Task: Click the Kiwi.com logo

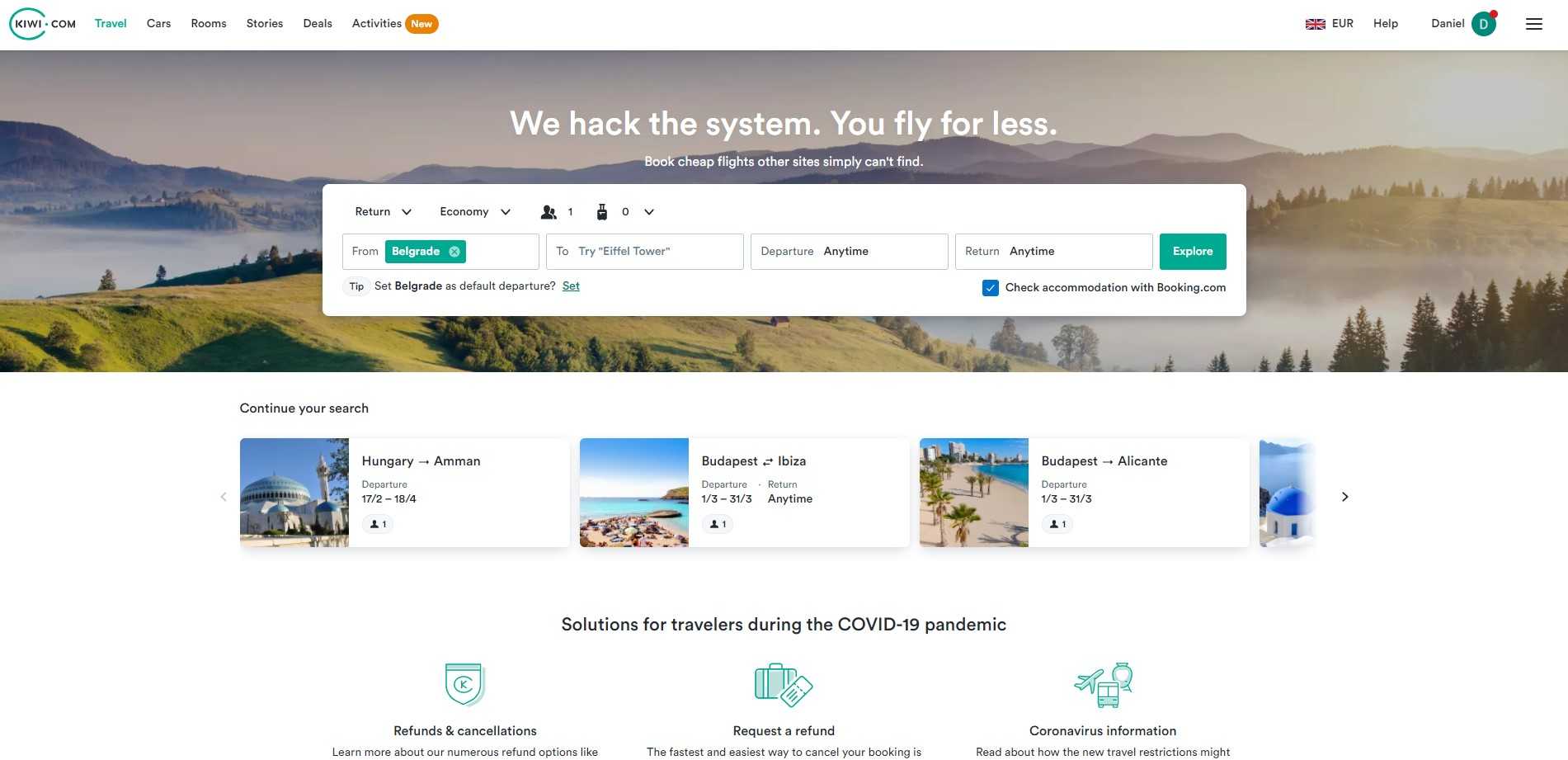Action: click(42, 24)
